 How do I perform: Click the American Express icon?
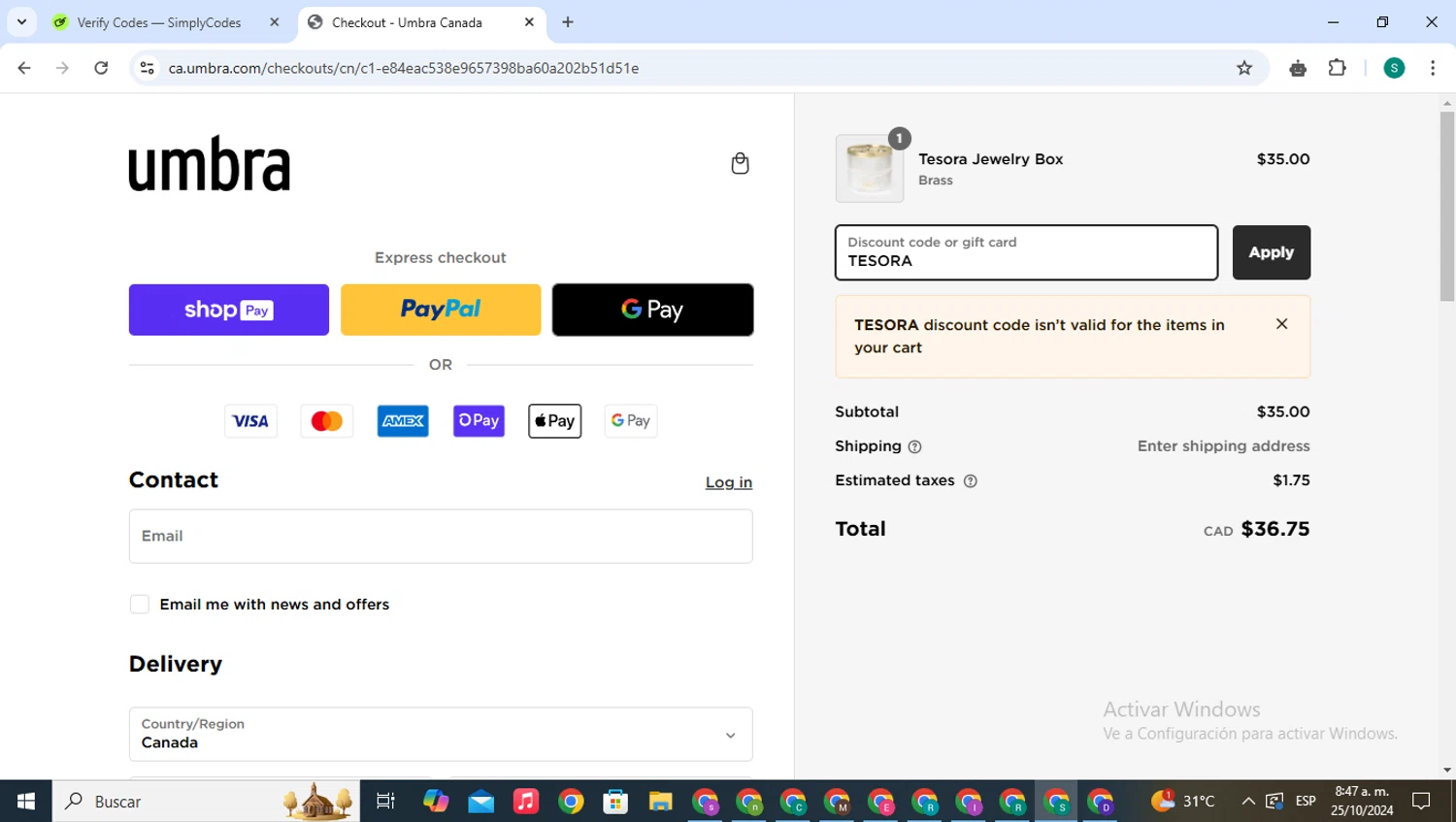(x=403, y=421)
